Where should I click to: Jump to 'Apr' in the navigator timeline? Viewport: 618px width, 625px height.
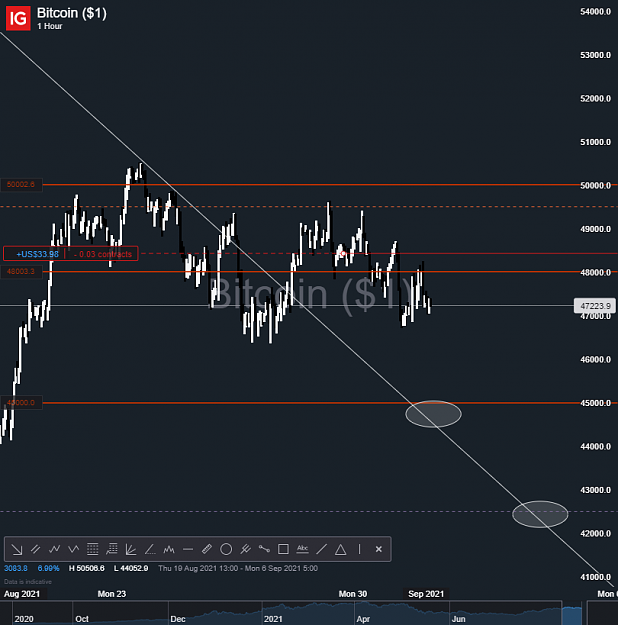click(363, 619)
